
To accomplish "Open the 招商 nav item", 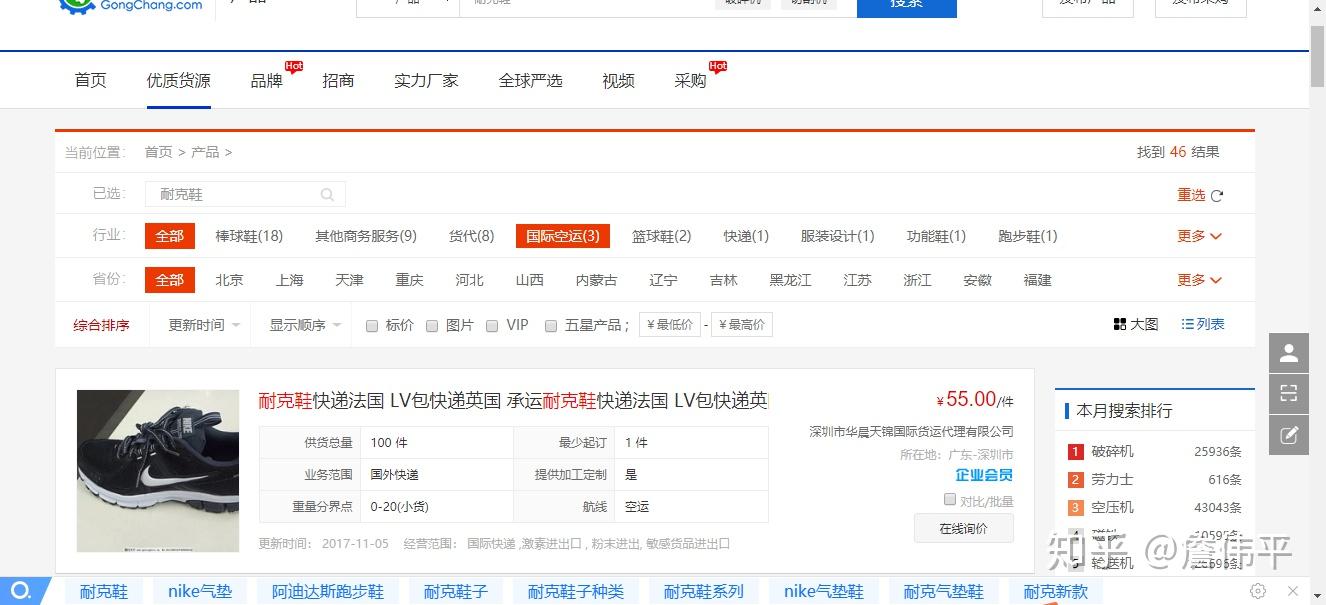I will (338, 80).
